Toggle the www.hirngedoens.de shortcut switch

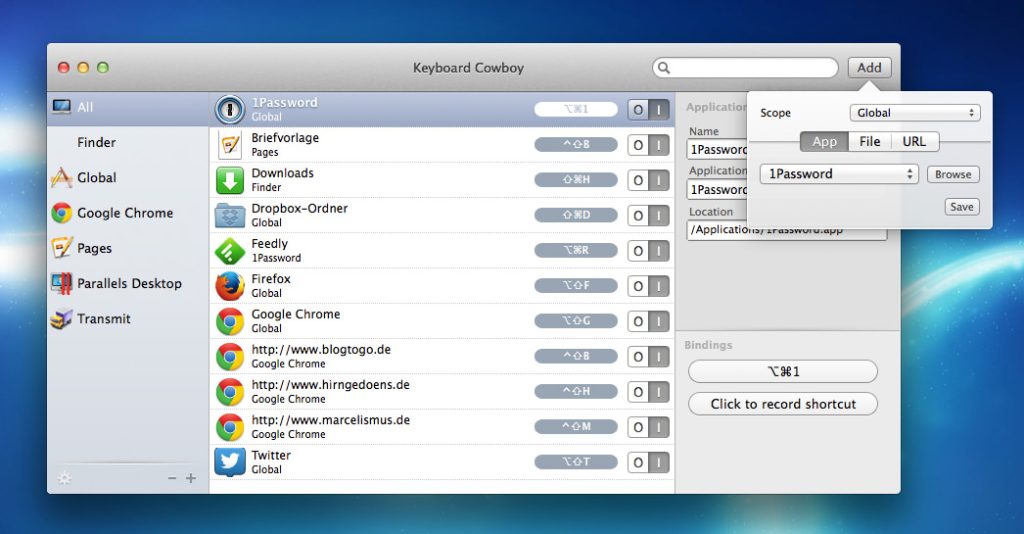[648, 392]
